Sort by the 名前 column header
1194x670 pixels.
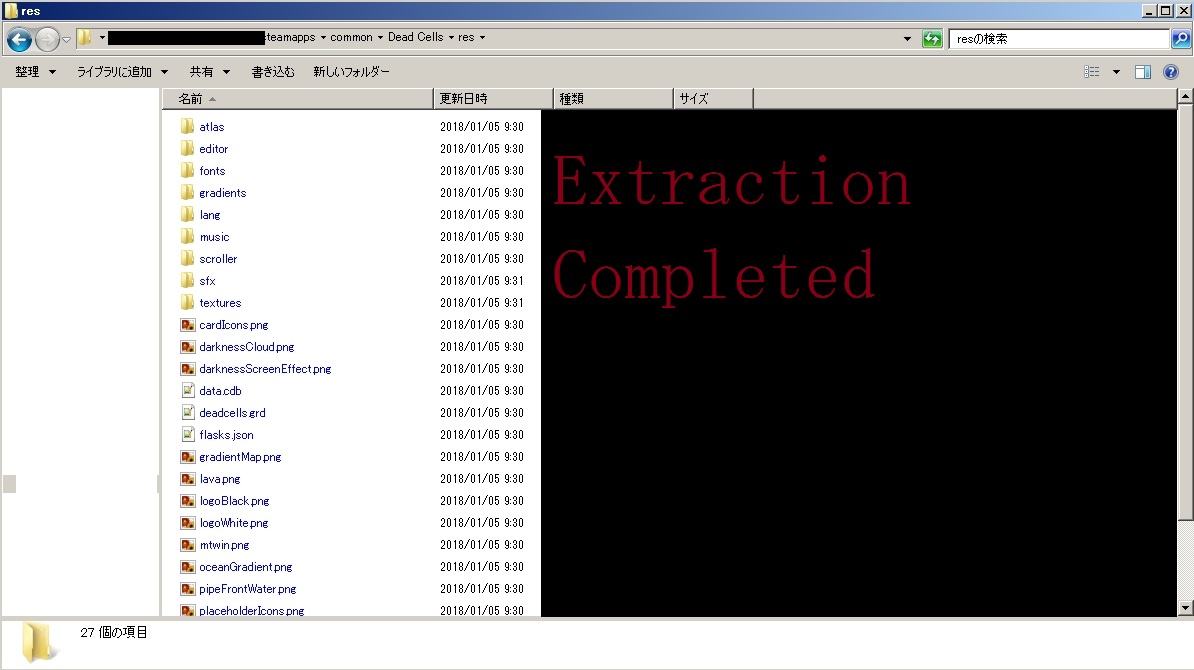[x=190, y=99]
